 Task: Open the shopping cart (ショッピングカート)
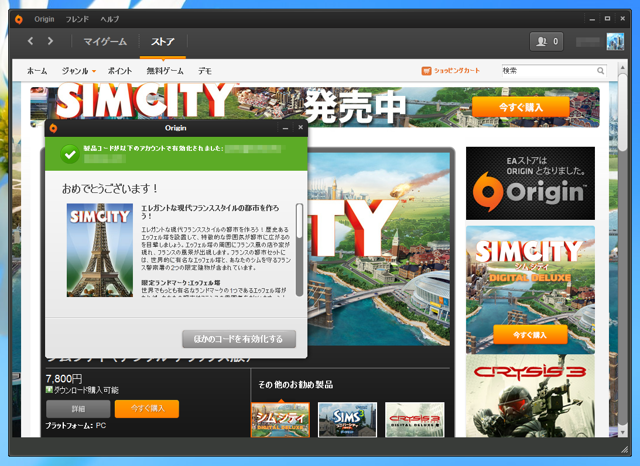tap(451, 71)
